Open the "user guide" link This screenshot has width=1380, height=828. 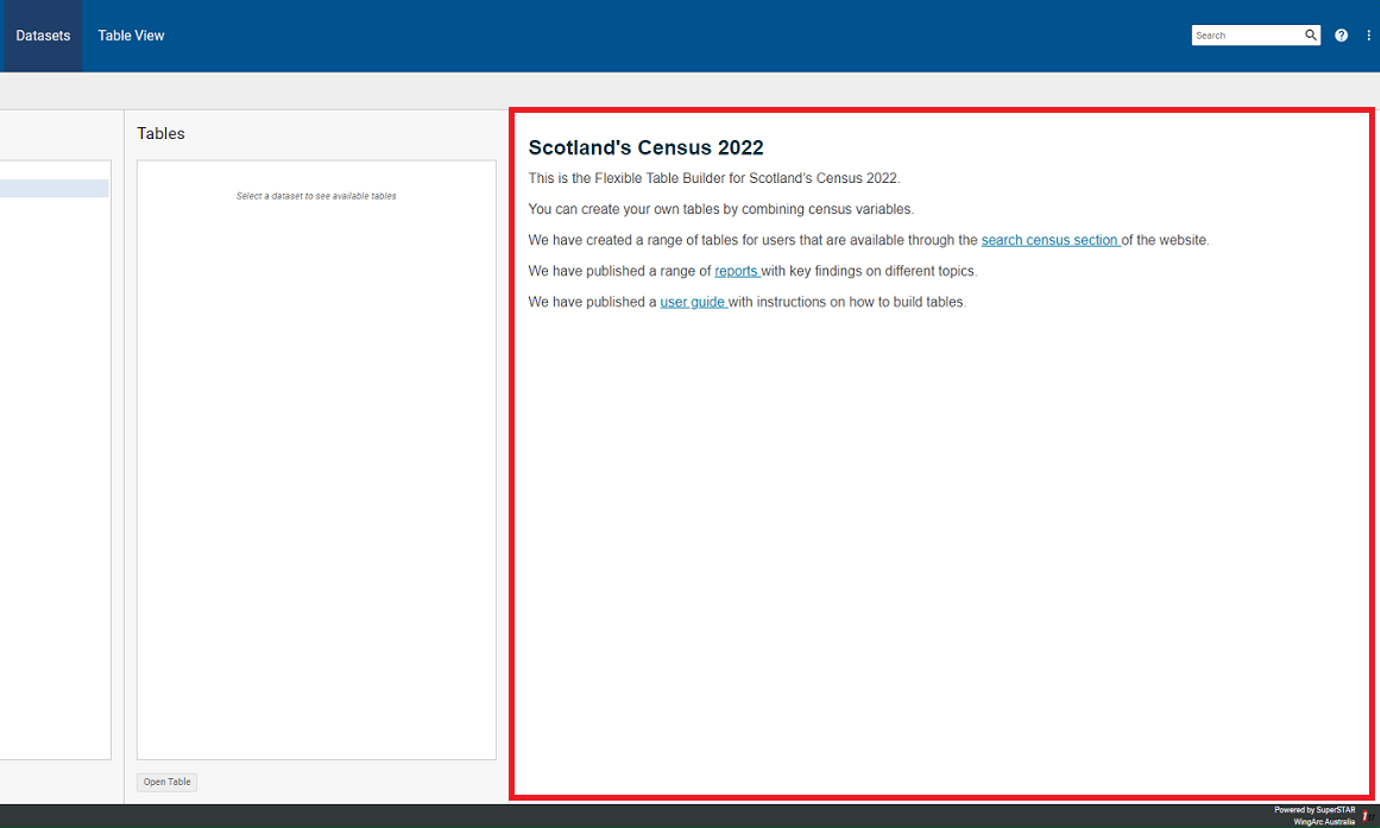pyautogui.click(x=693, y=302)
